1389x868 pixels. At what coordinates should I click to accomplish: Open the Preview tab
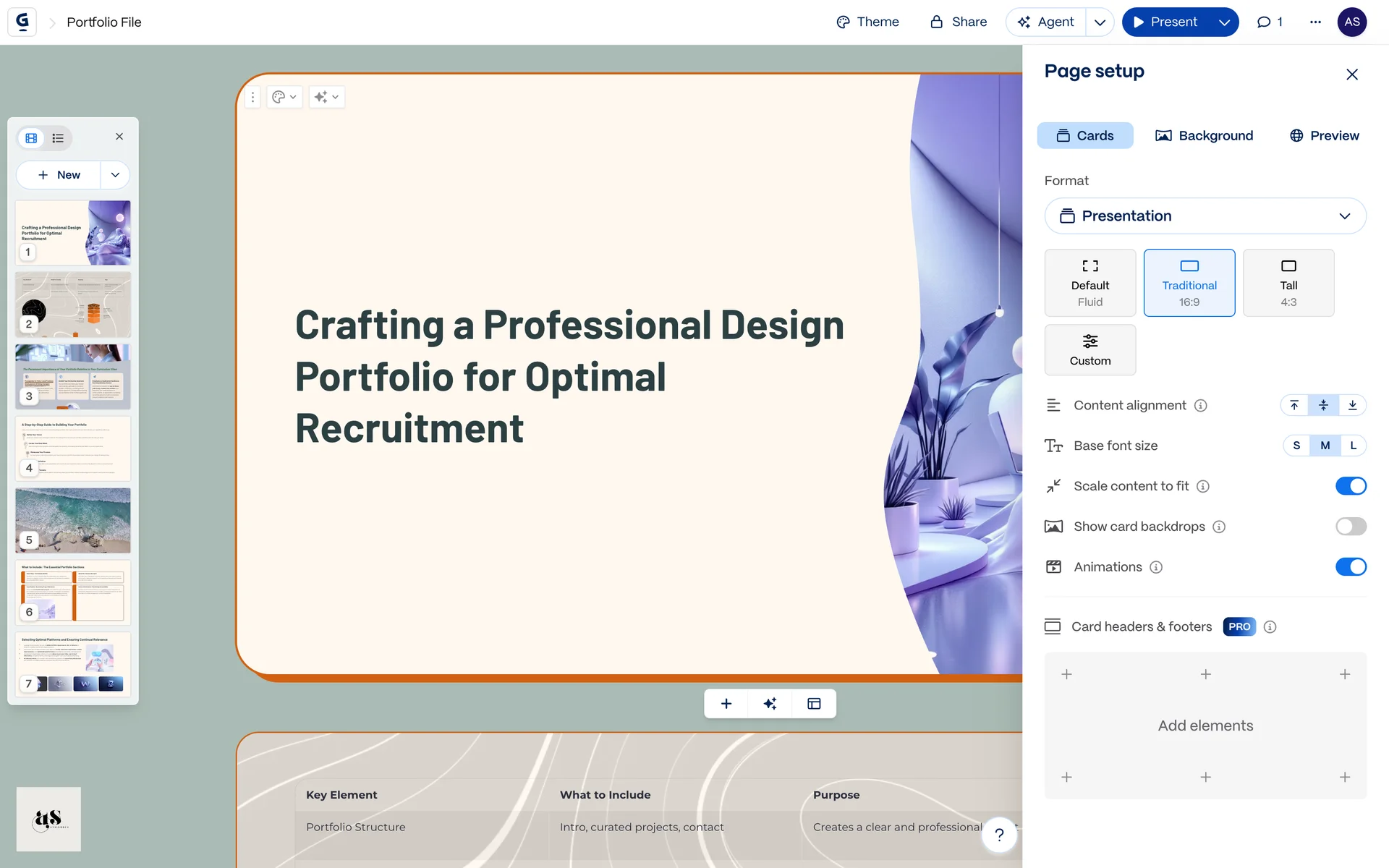point(1324,135)
